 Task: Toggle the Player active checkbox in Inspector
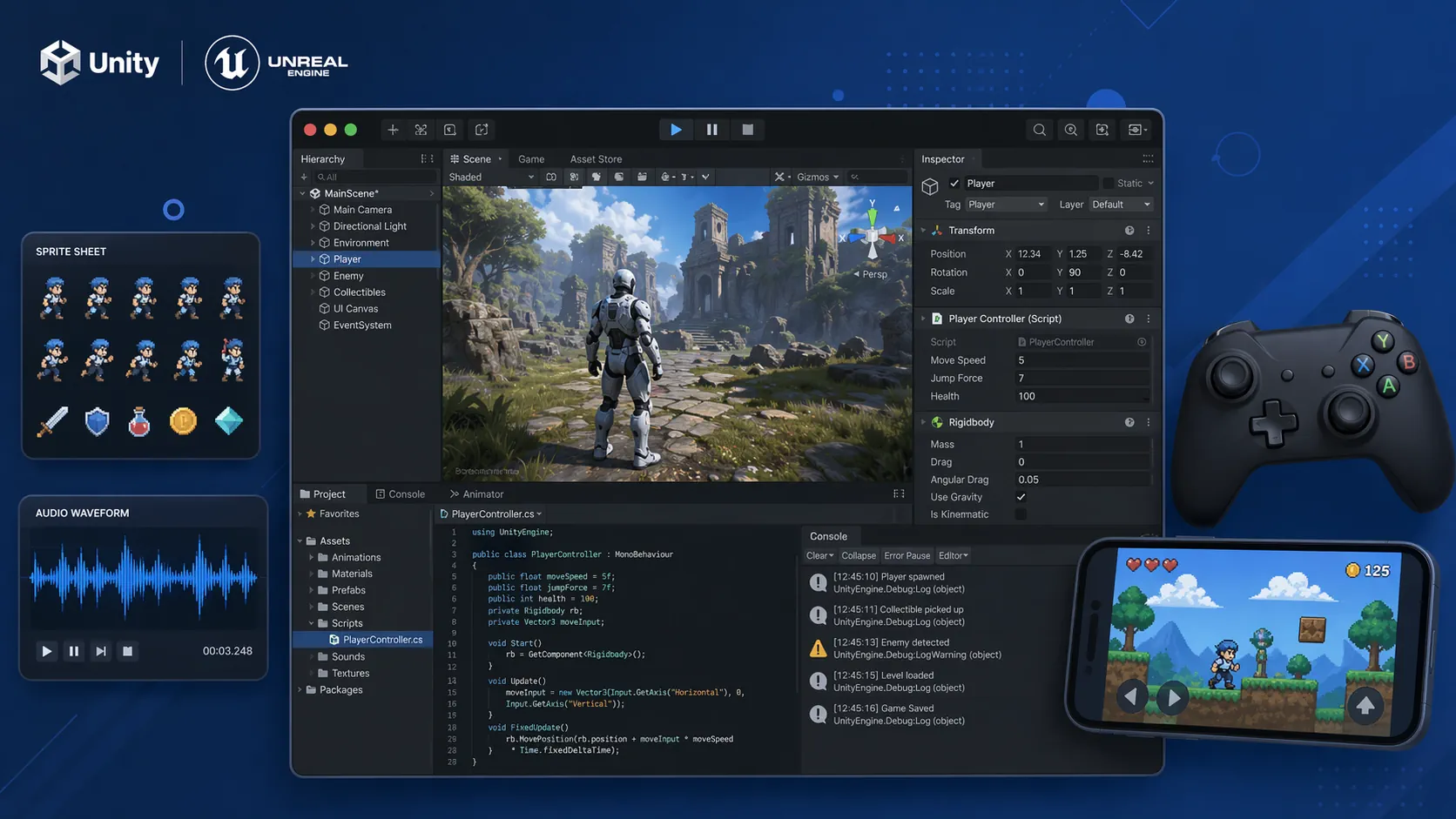pyautogui.click(x=954, y=184)
